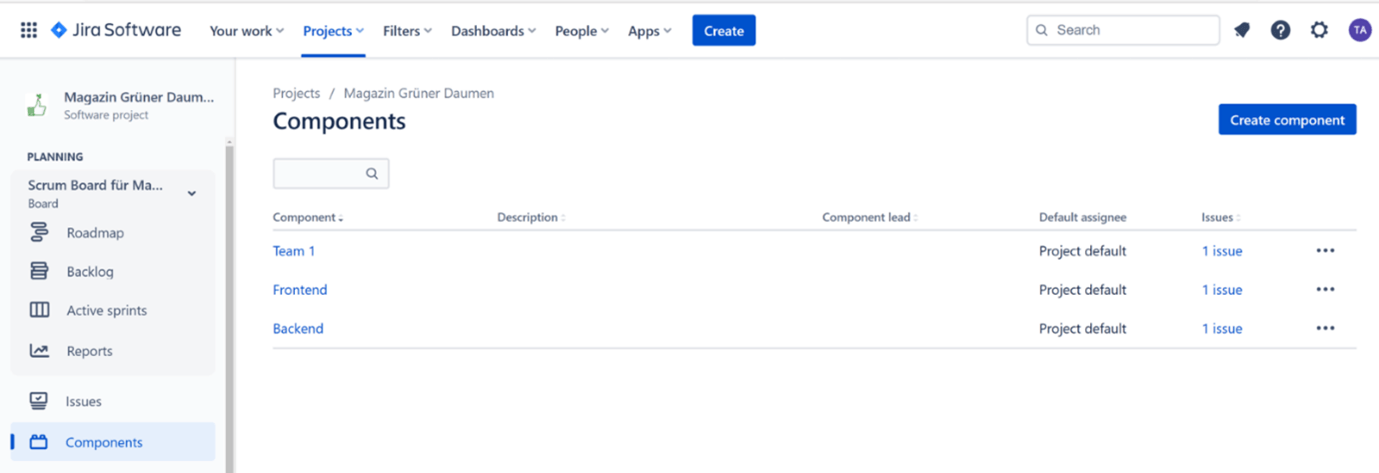
Task: Click the Jira Software logo
Action: click(116, 30)
